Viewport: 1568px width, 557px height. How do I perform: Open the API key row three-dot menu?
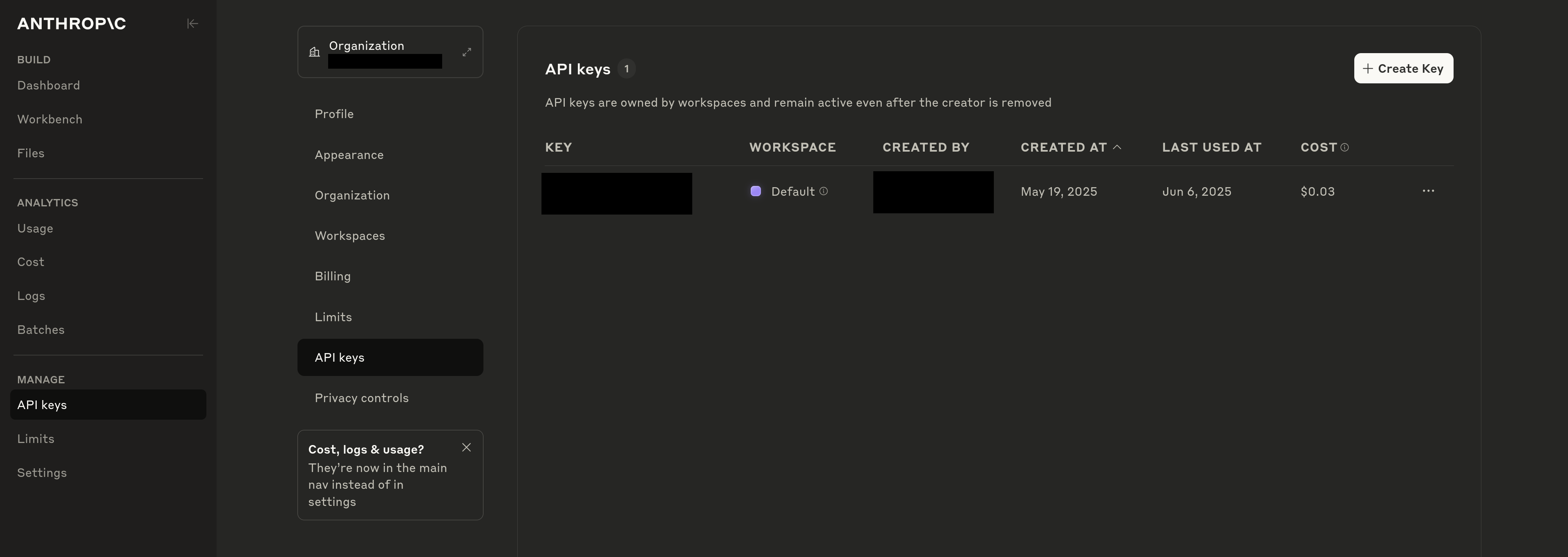tap(1428, 191)
